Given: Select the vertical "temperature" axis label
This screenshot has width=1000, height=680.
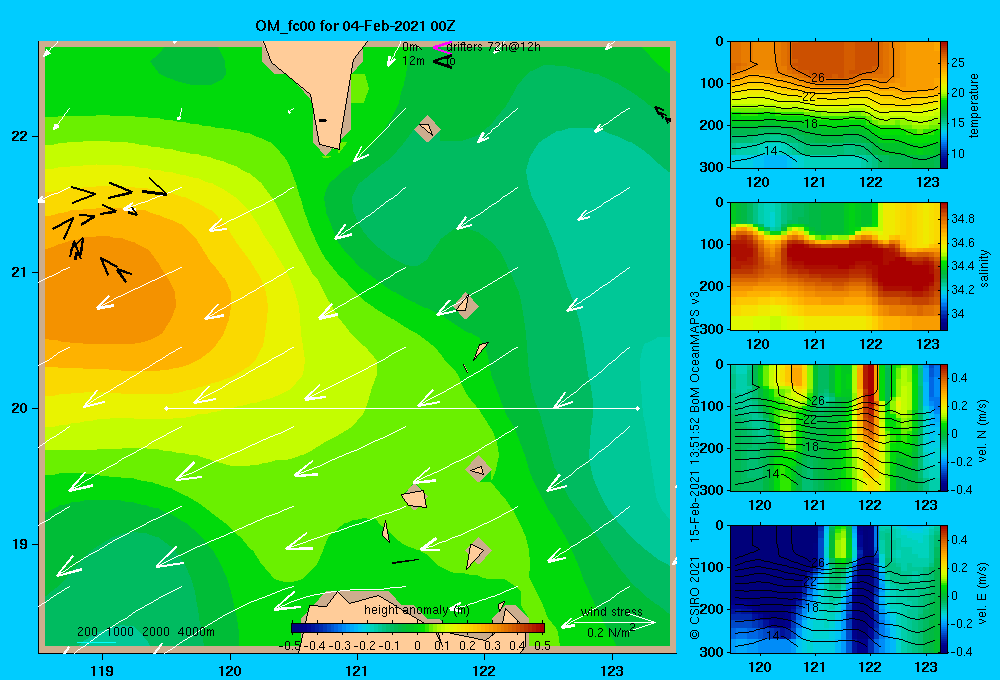Looking at the screenshot, I should coord(974,105).
